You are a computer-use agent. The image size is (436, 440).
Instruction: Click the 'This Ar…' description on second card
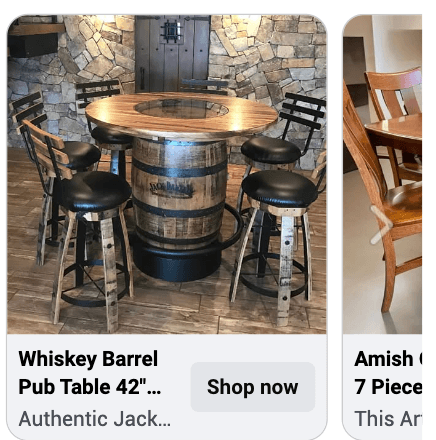388,419
